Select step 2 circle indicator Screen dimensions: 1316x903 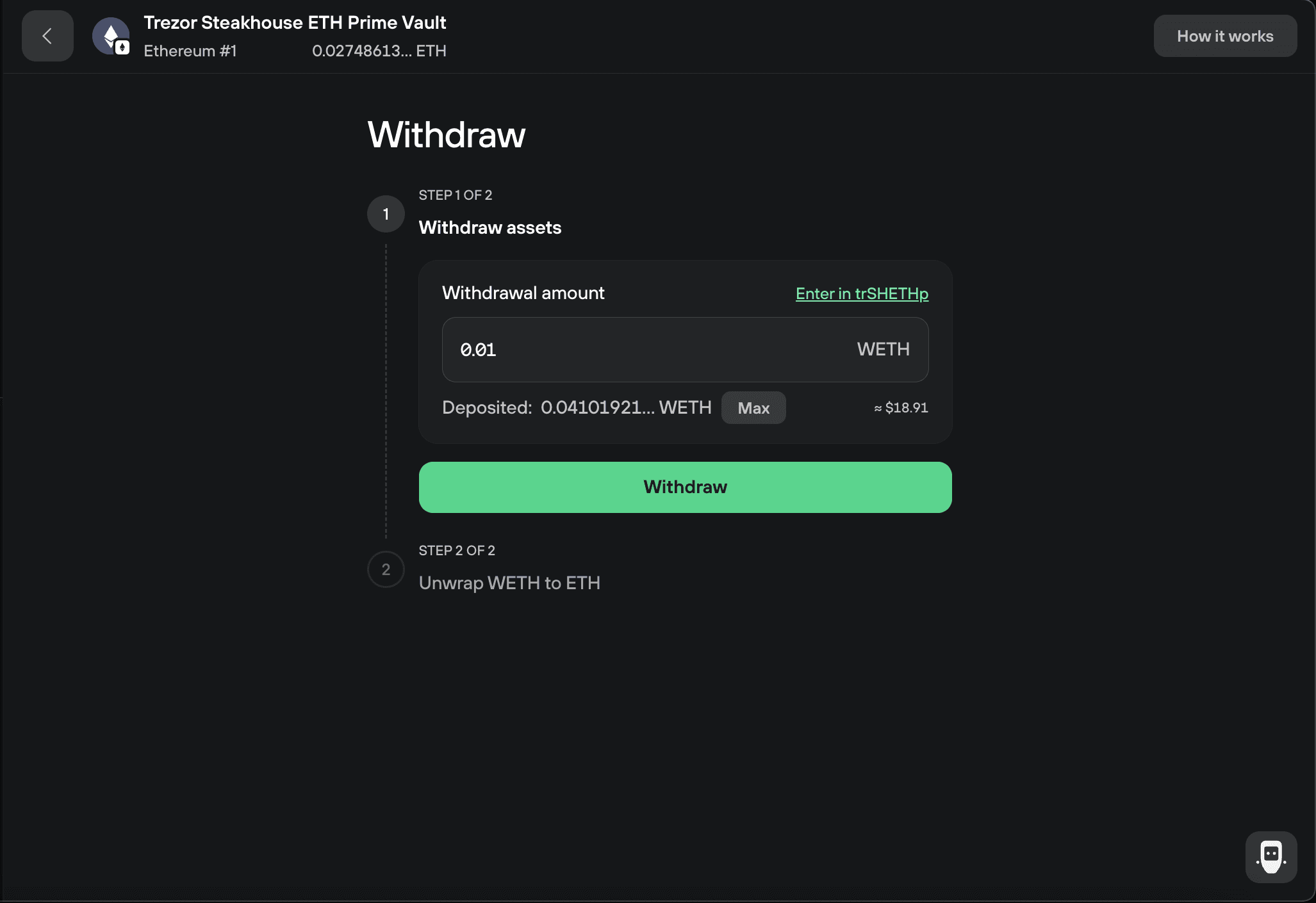386,569
